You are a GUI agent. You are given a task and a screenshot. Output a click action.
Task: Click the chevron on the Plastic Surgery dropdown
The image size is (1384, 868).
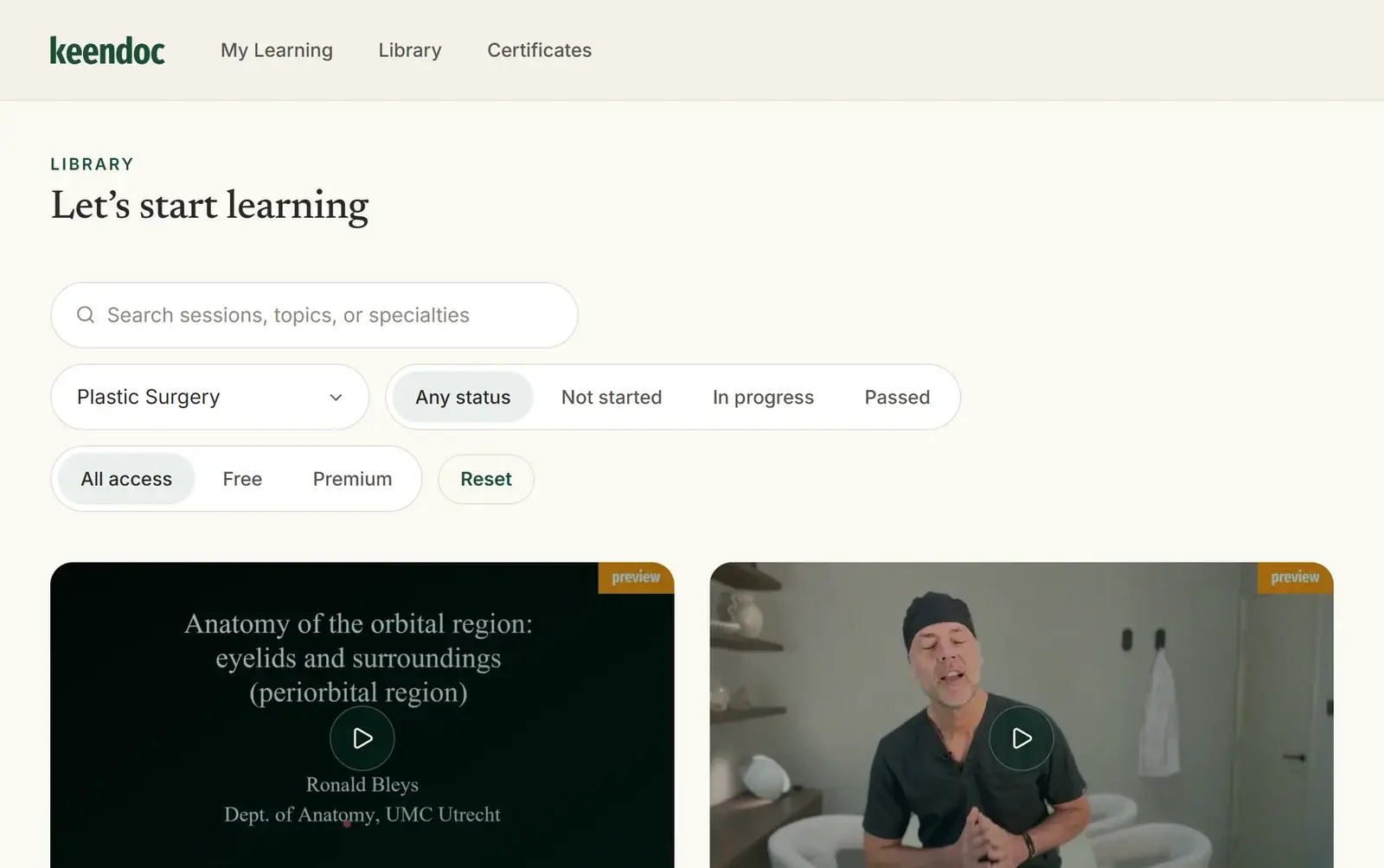(x=336, y=398)
